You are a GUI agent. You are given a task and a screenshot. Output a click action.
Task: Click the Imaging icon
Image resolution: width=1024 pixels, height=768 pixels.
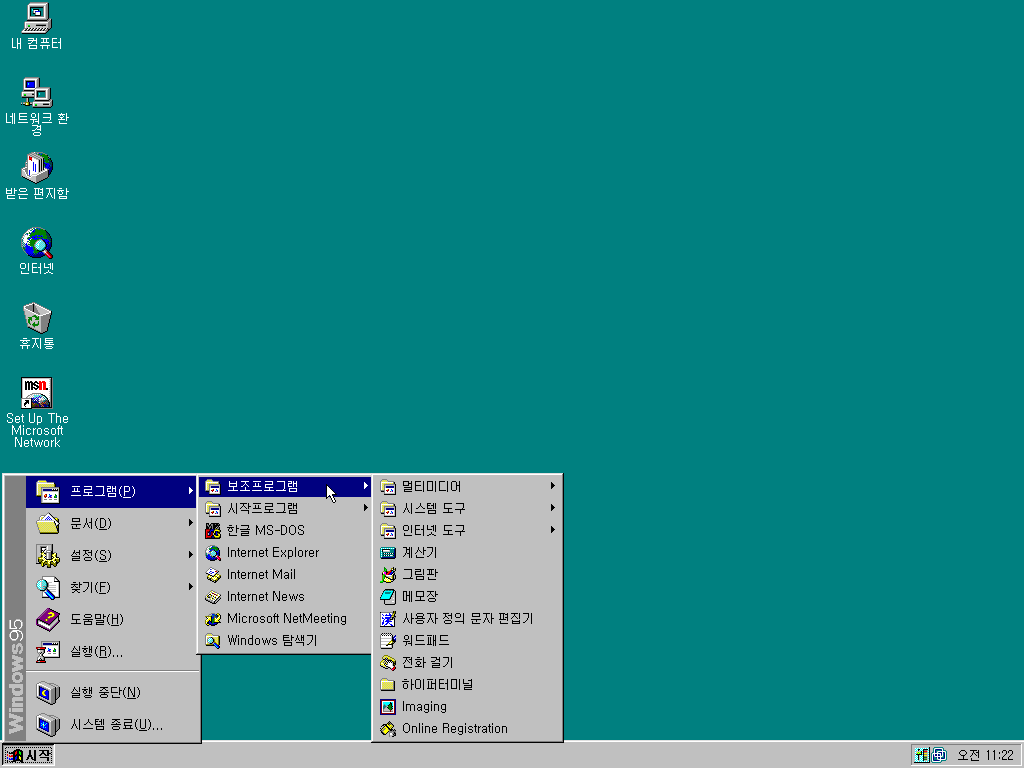[x=388, y=707]
